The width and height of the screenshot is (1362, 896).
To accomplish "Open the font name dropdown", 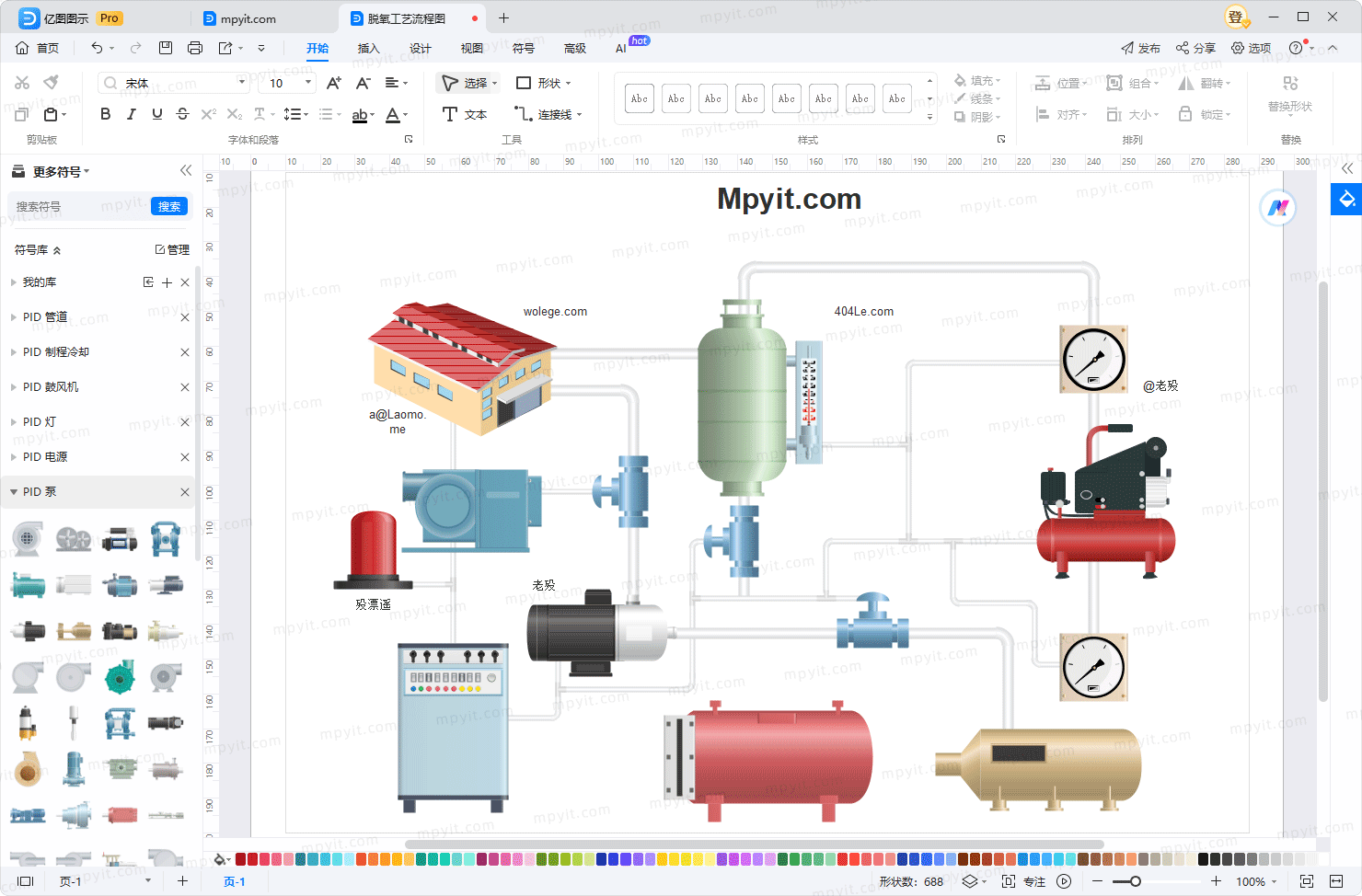I will [242, 83].
